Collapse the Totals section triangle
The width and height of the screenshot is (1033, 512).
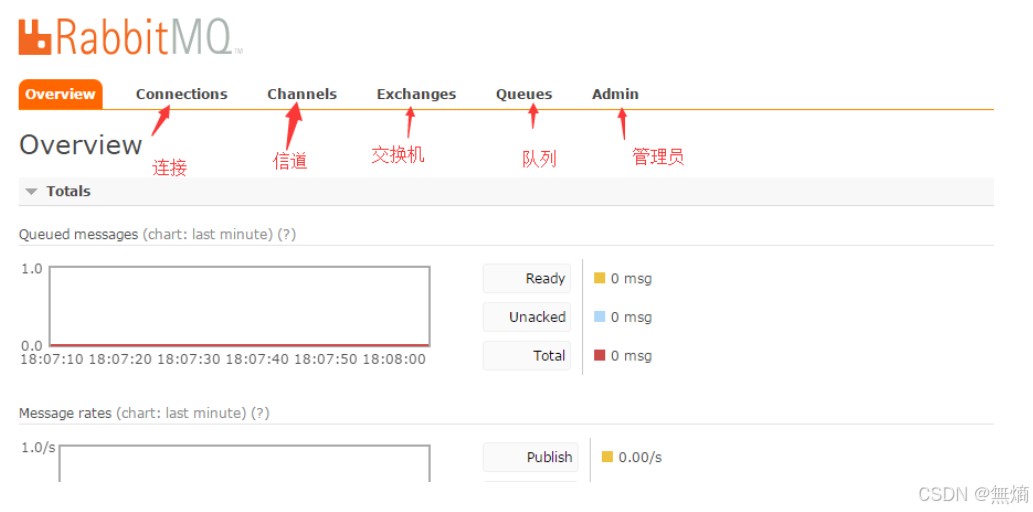coord(31,192)
